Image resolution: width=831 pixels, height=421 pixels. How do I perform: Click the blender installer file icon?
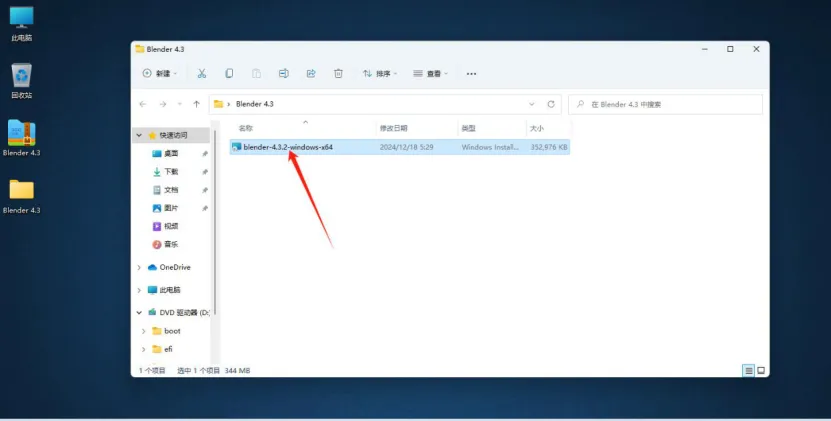236,147
